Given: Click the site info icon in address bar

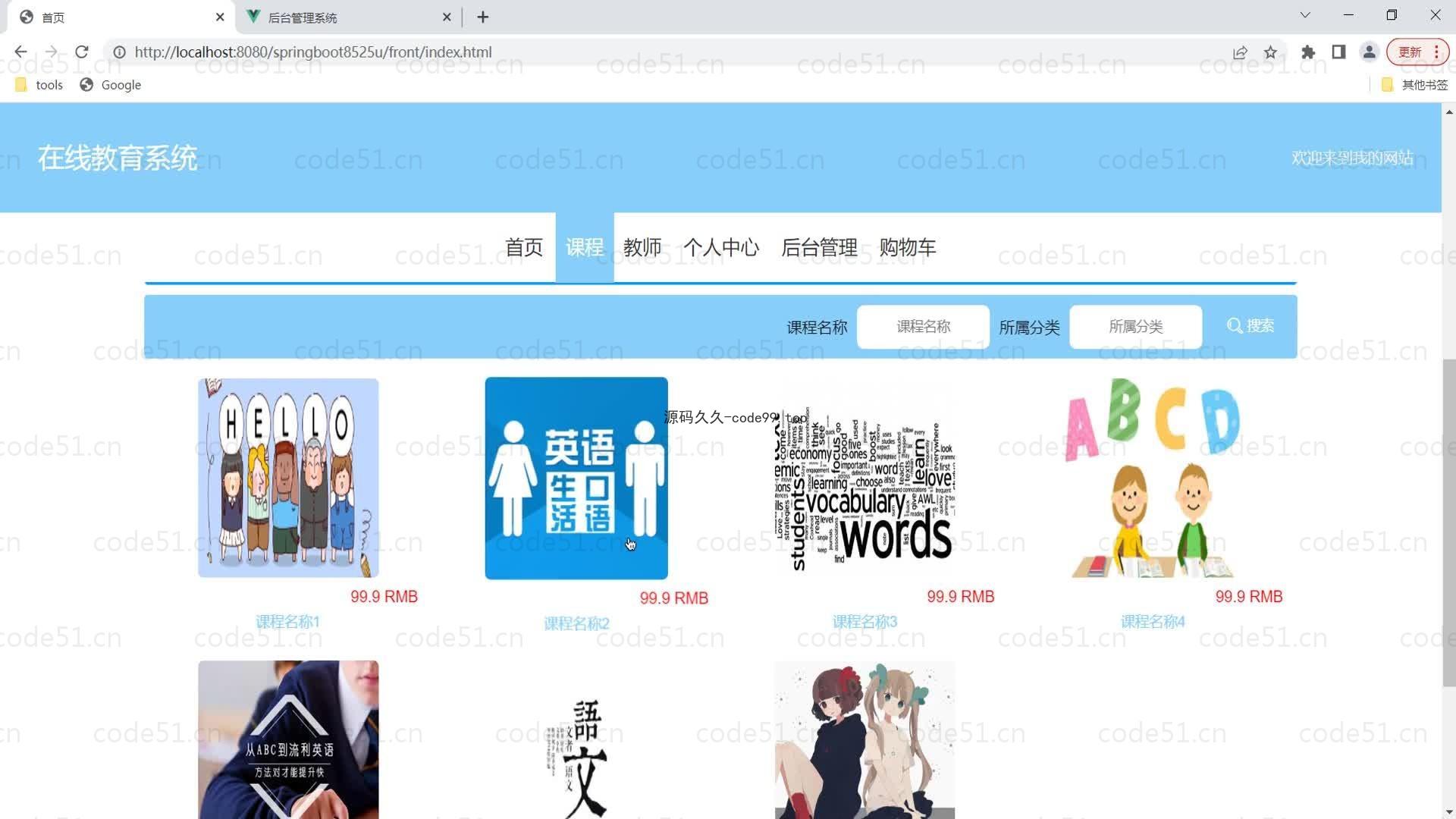Looking at the screenshot, I should pyautogui.click(x=119, y=52).
